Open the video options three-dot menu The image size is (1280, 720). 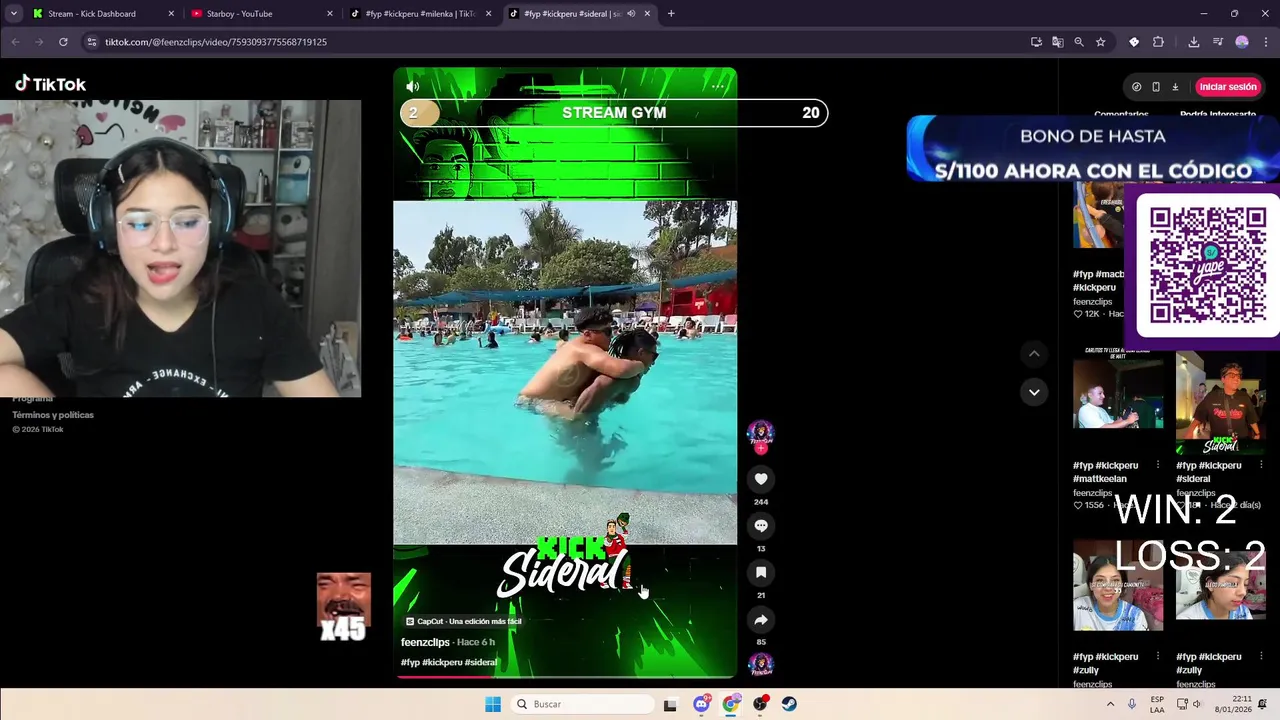(717, 87)
